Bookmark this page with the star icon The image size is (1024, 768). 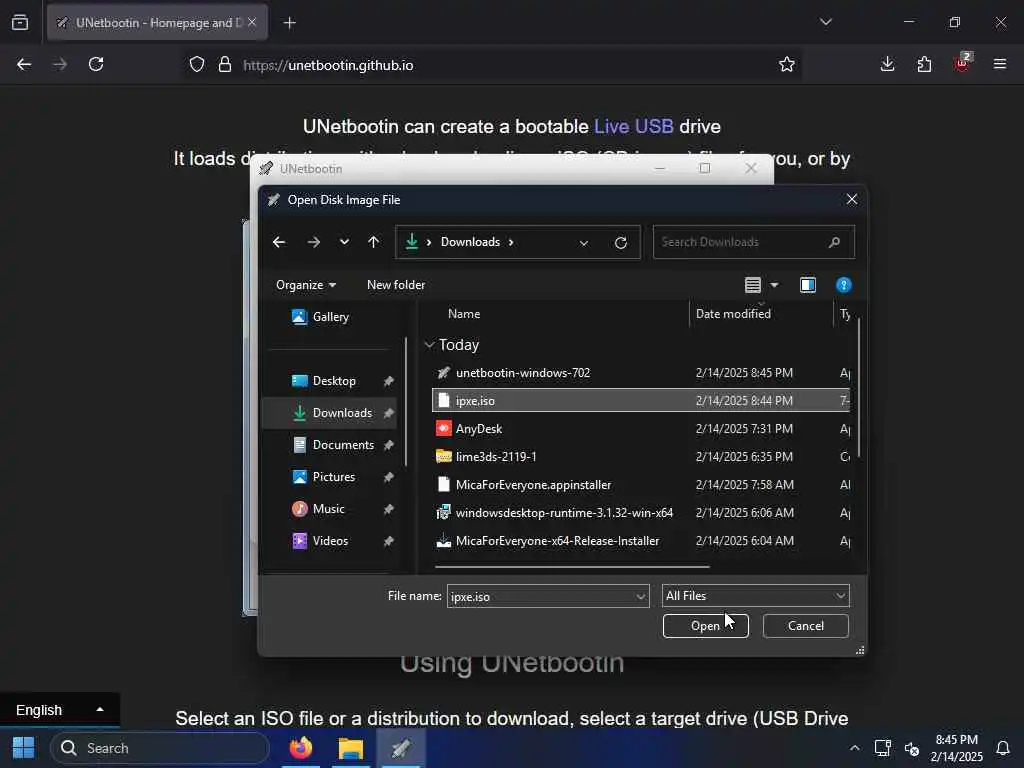pyautogui.click(x=787, y=65)
